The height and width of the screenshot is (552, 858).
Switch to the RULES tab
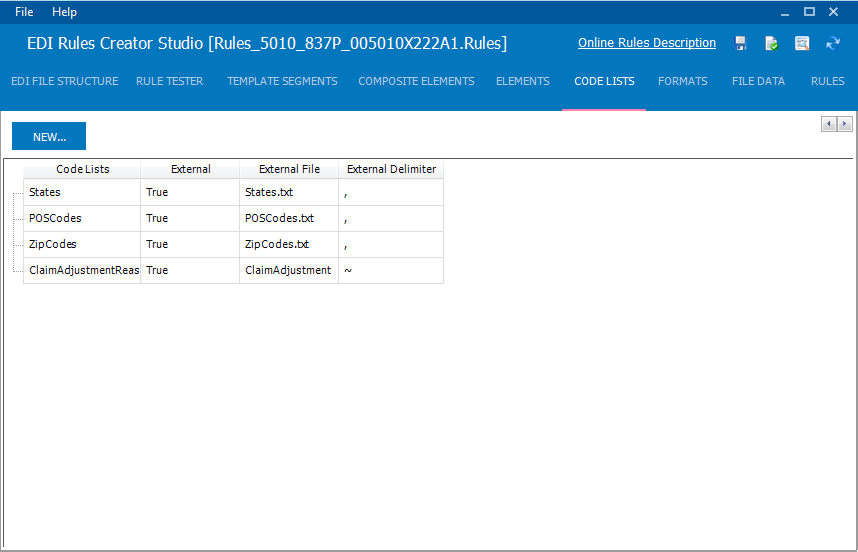[x=827, y=81]
